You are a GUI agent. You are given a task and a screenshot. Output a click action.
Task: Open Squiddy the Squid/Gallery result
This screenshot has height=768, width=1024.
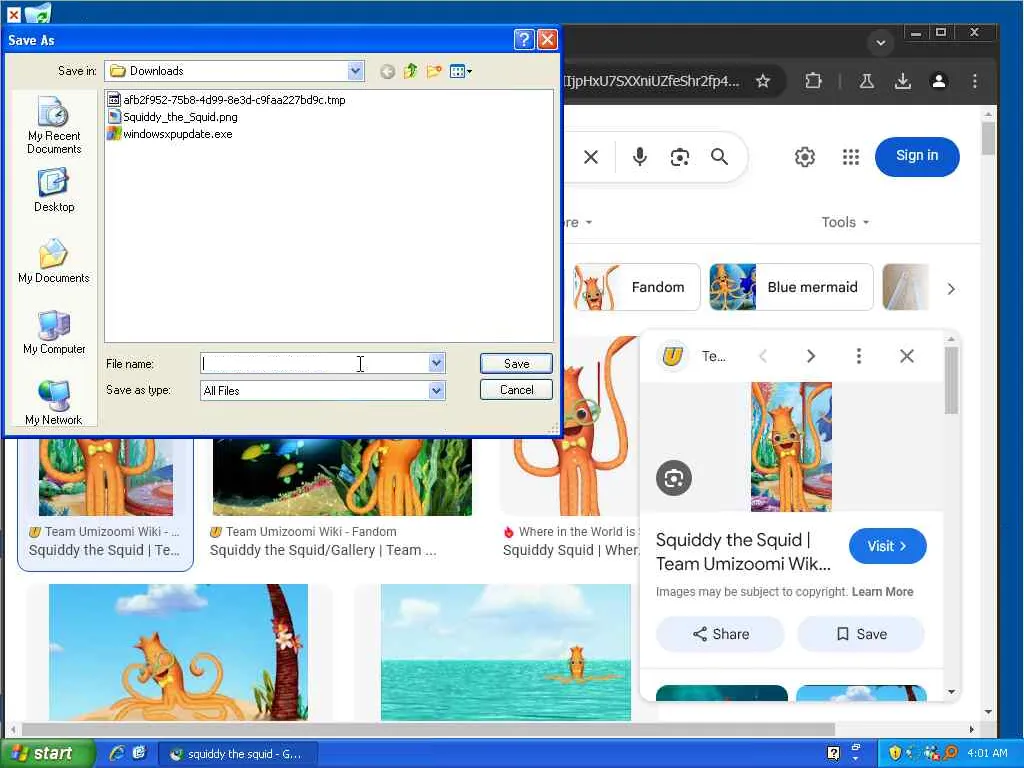coord(323,551)
